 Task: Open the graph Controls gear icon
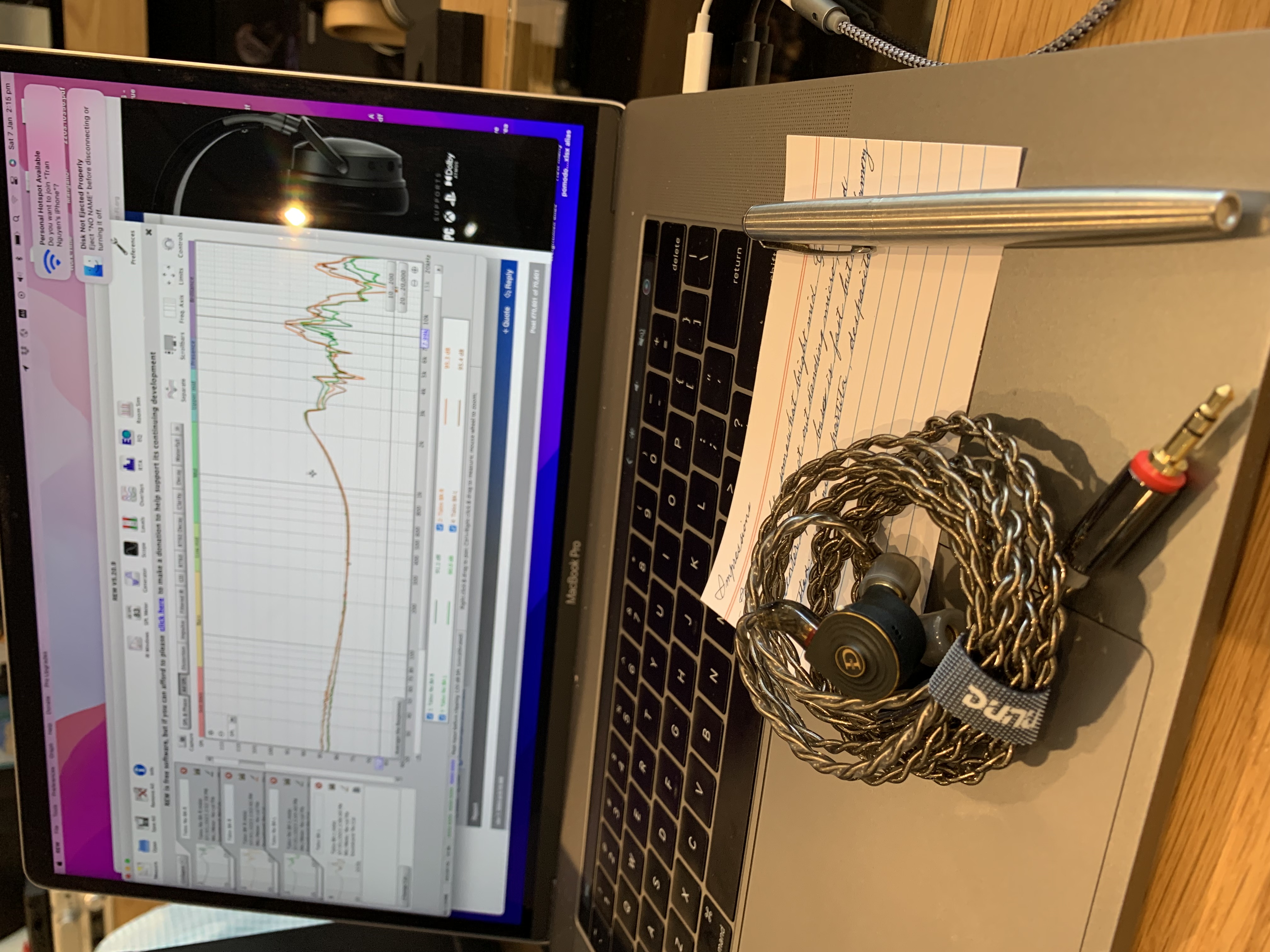pyautogui.click(x=168, y=245)
